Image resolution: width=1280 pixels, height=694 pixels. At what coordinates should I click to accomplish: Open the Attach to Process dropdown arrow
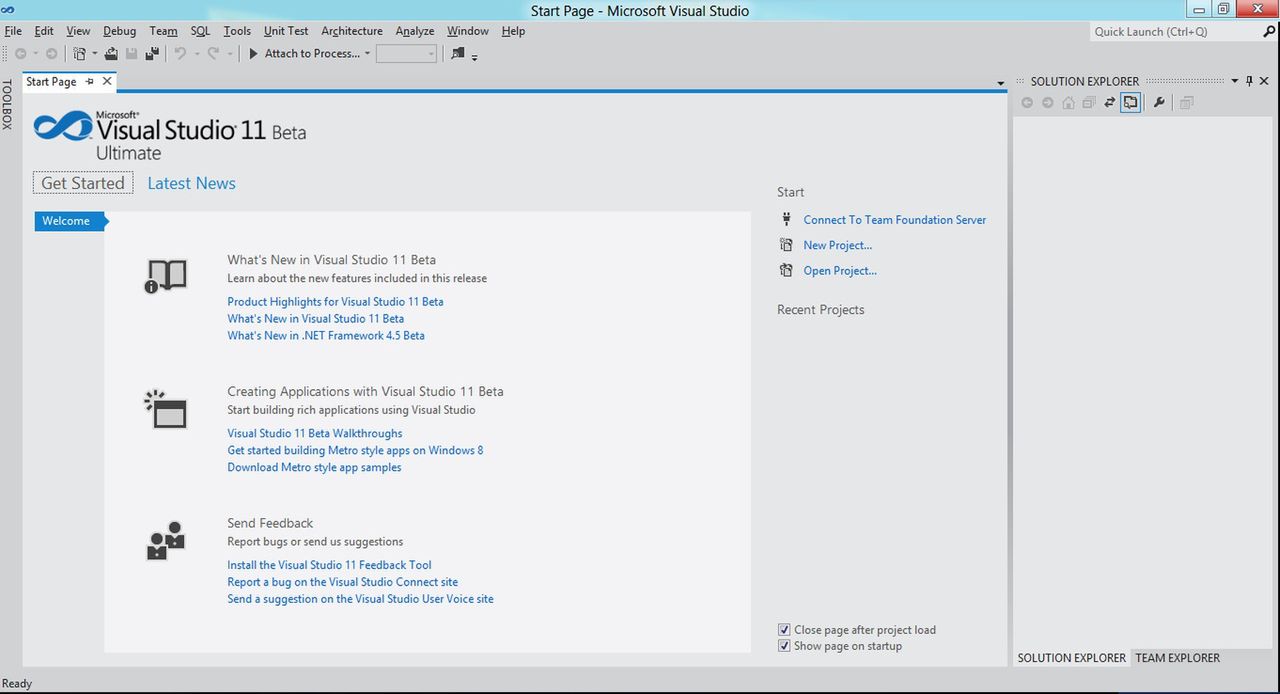click(x=367, y=54)
